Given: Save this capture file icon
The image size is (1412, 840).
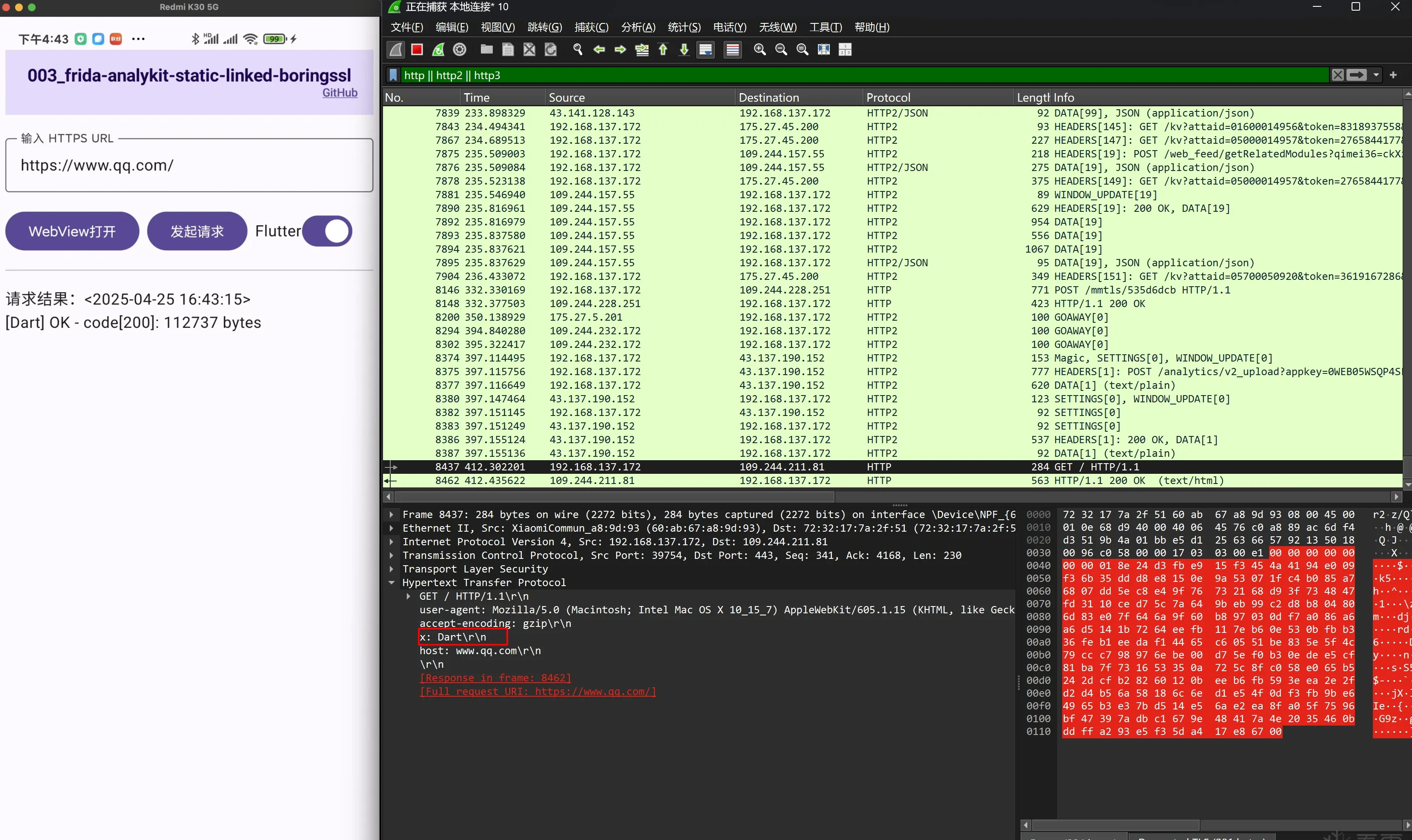Looking at the screenshot, I should click(x=508, y=50).
